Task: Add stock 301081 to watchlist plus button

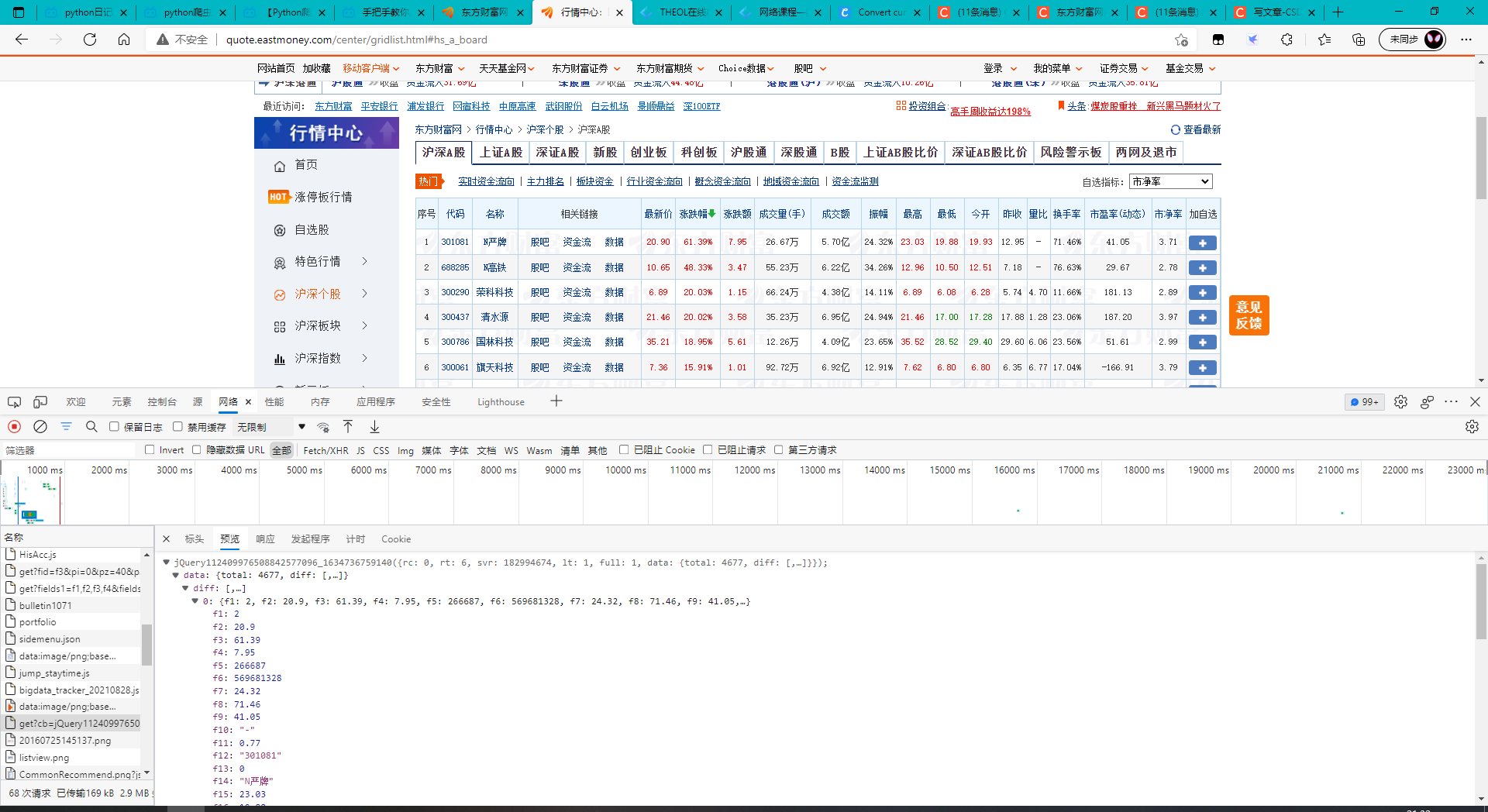Action: coord(1202,243)
